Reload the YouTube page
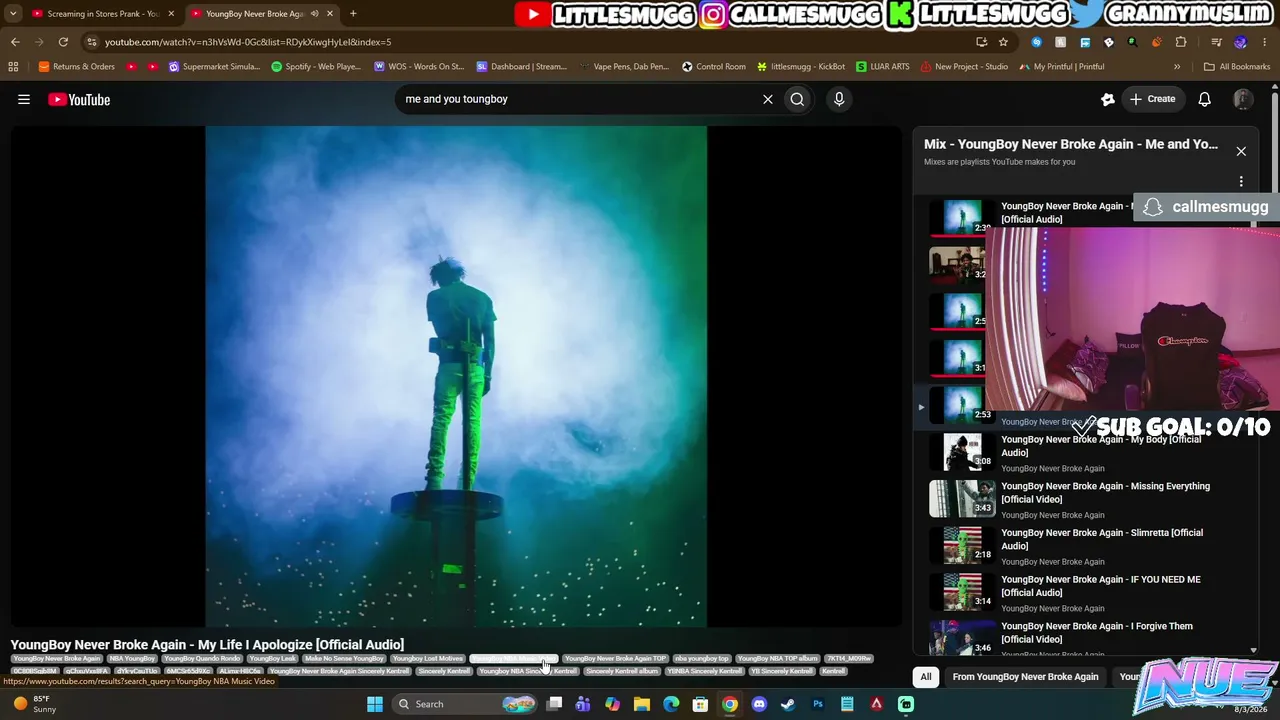Image resolution: width=1280 pixels, height=720 pixels. 63,42
